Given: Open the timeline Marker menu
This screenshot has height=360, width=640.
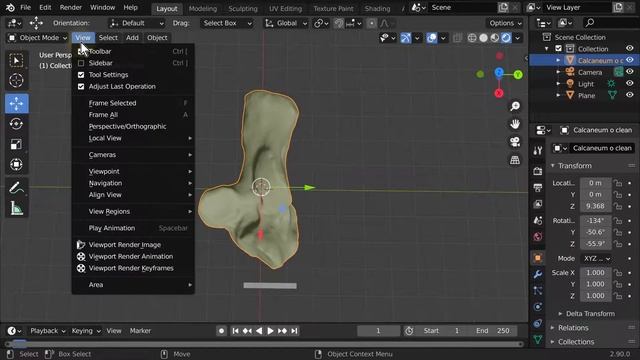Looking at the screenshot, I should coord(140,331).
